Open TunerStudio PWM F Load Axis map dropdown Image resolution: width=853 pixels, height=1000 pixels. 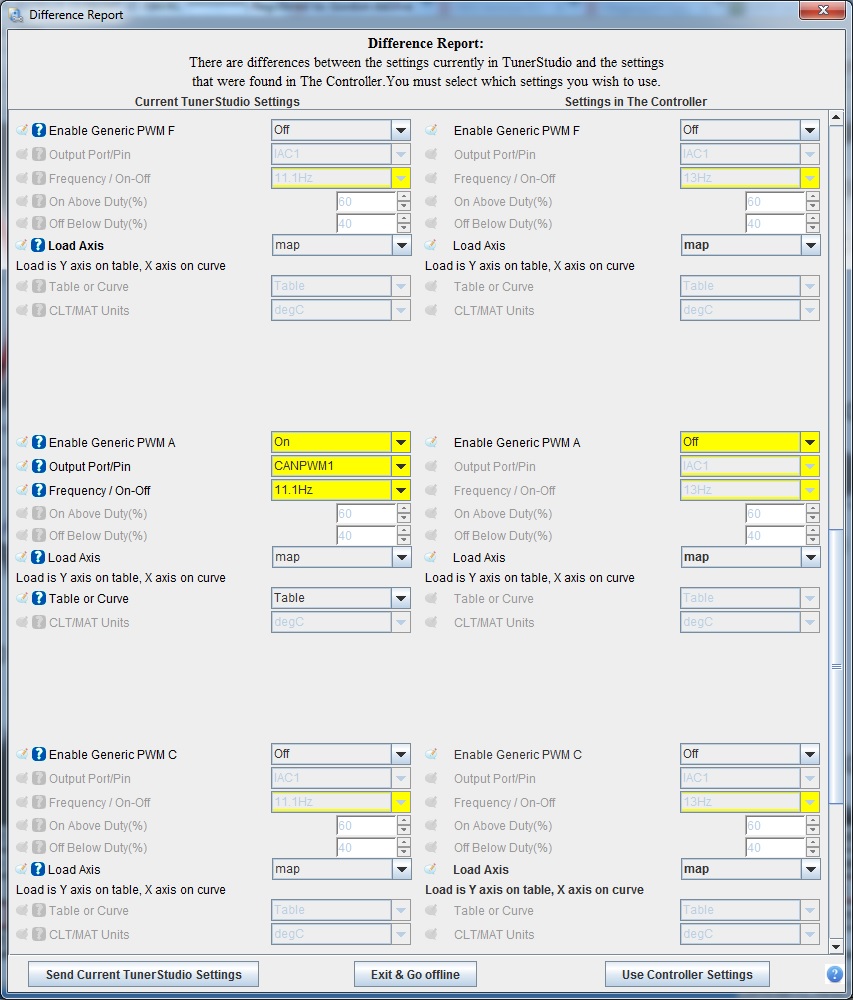342,245
